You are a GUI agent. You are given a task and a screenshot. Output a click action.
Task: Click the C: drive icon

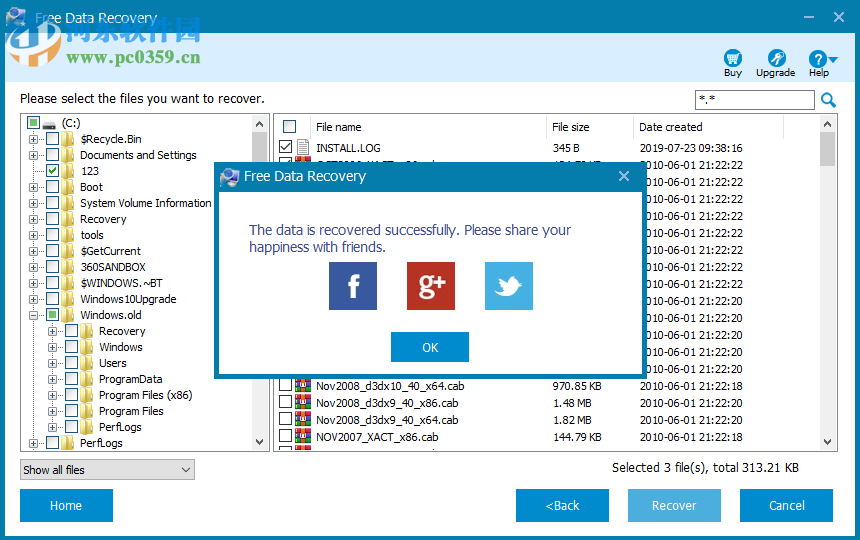coord(49,124)
